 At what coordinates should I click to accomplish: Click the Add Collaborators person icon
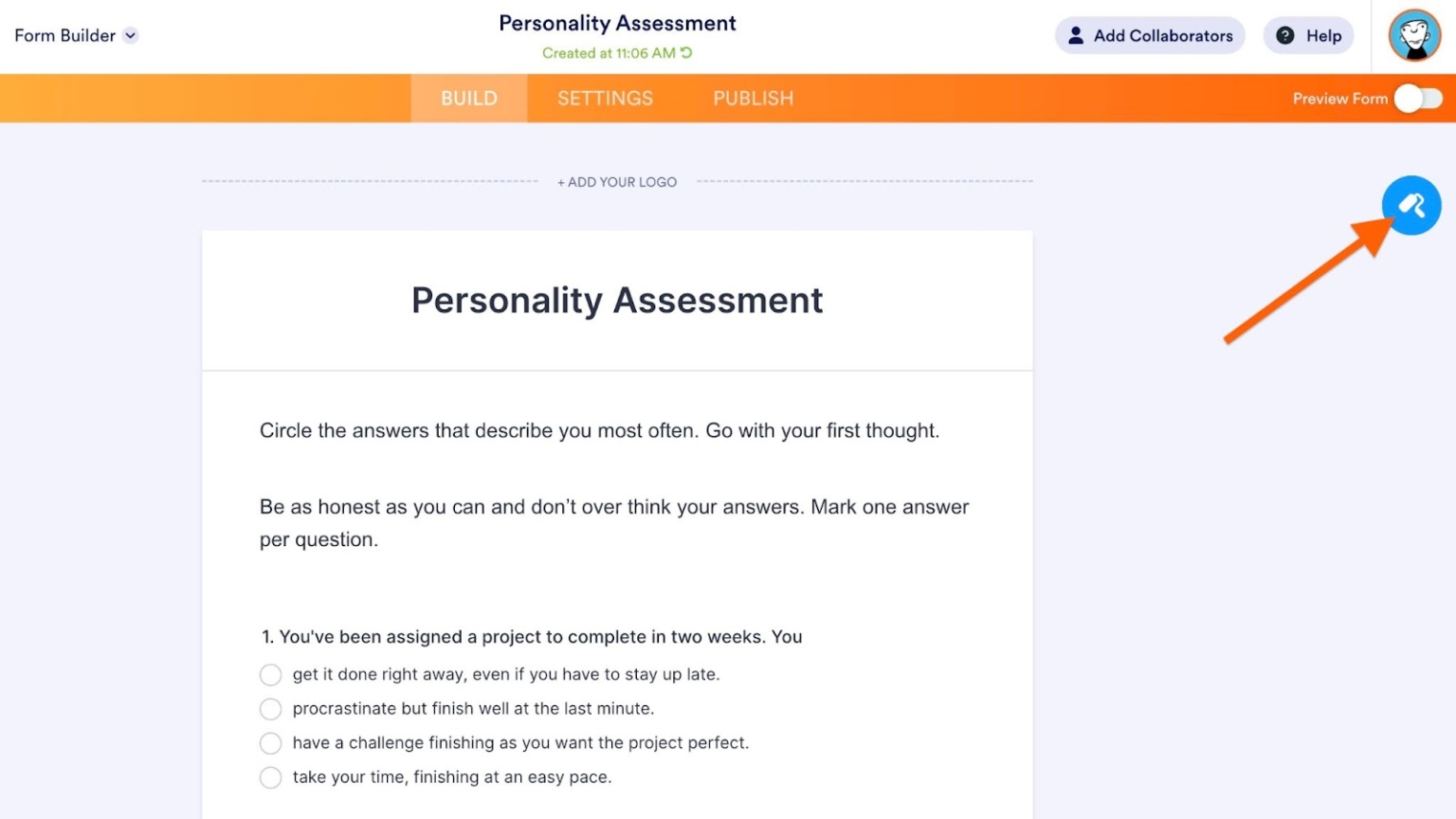1076,35
